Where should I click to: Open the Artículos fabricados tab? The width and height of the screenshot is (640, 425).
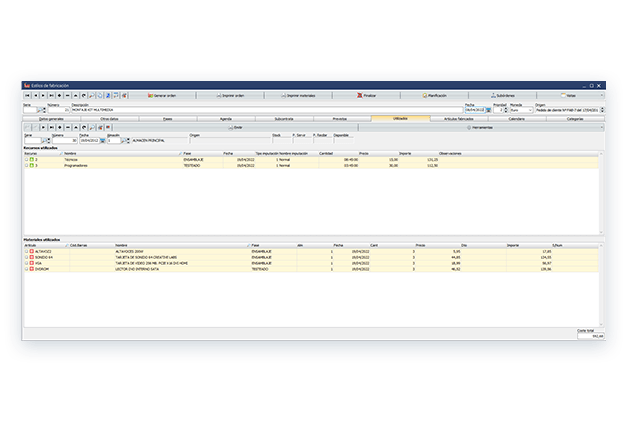pos(459,118)
